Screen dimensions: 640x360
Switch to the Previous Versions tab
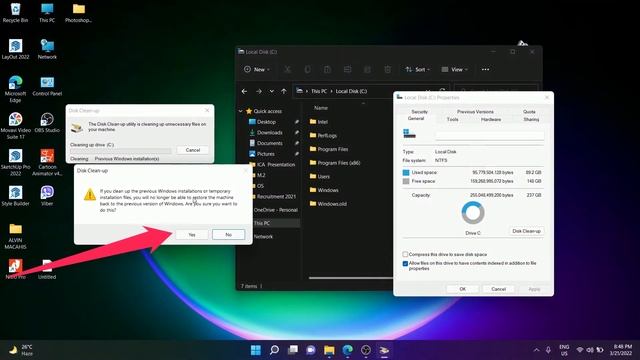[x=475, y=111]
